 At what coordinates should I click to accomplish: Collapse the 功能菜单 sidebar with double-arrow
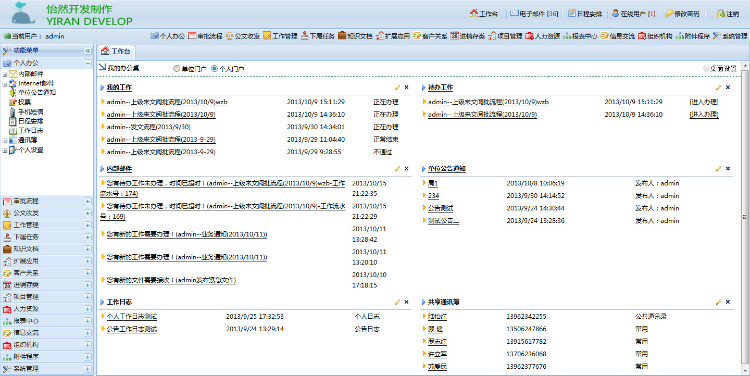88,51
